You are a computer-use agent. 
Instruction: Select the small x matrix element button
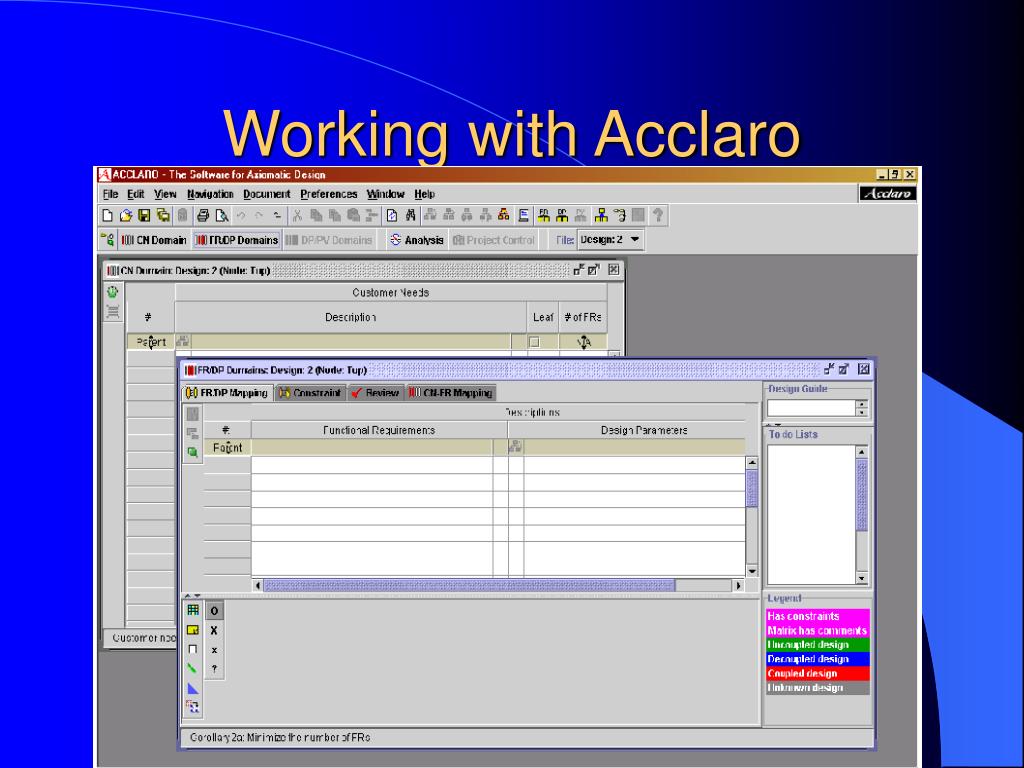[214, 650]
